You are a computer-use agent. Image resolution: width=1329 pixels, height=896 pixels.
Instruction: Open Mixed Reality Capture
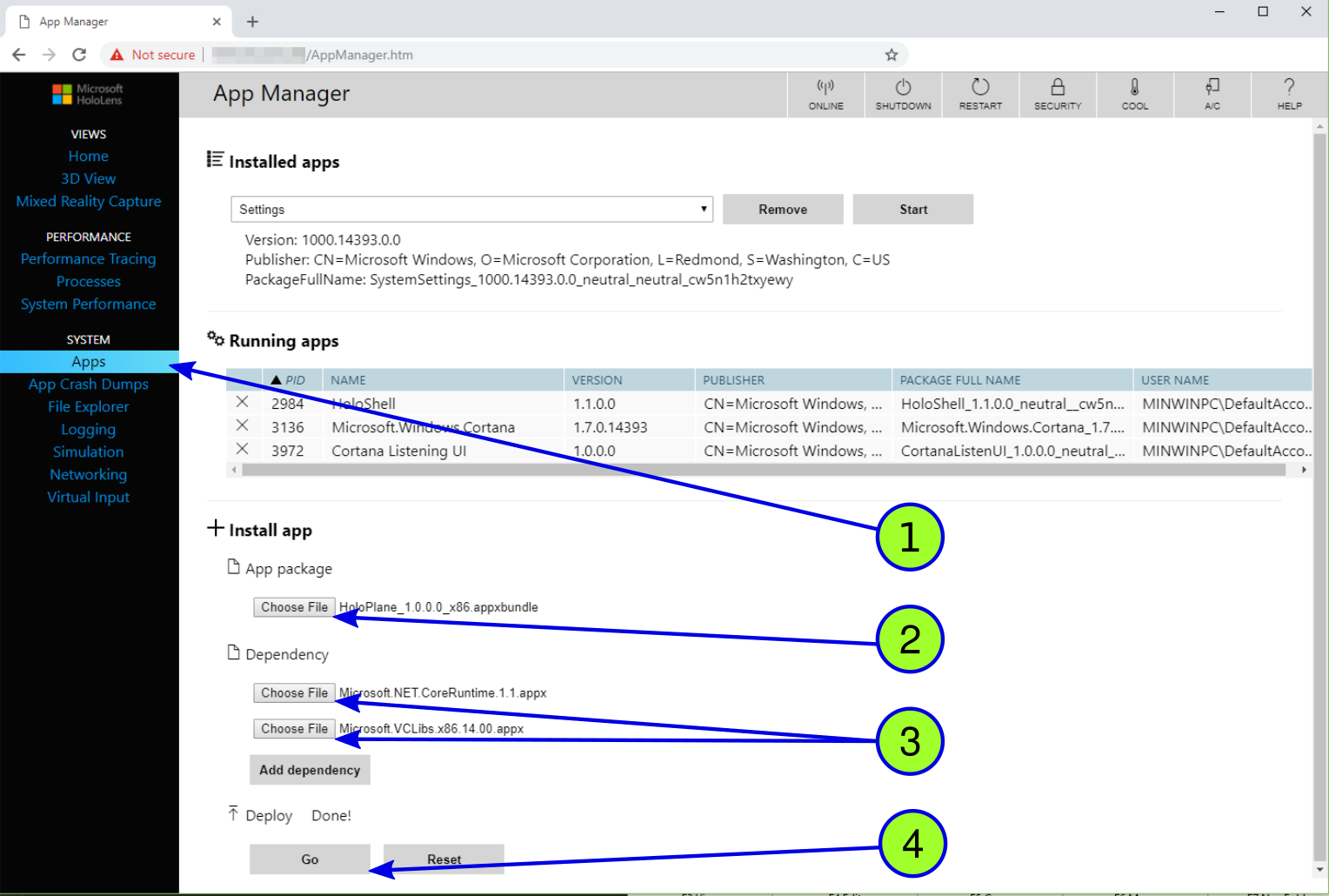coord(89,202)
